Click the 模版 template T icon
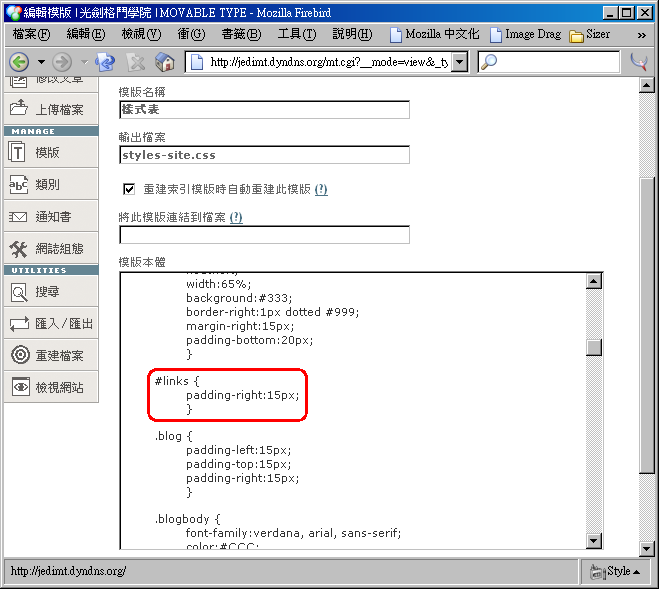This screenshot has width=659, height=589. click(17, 152)
